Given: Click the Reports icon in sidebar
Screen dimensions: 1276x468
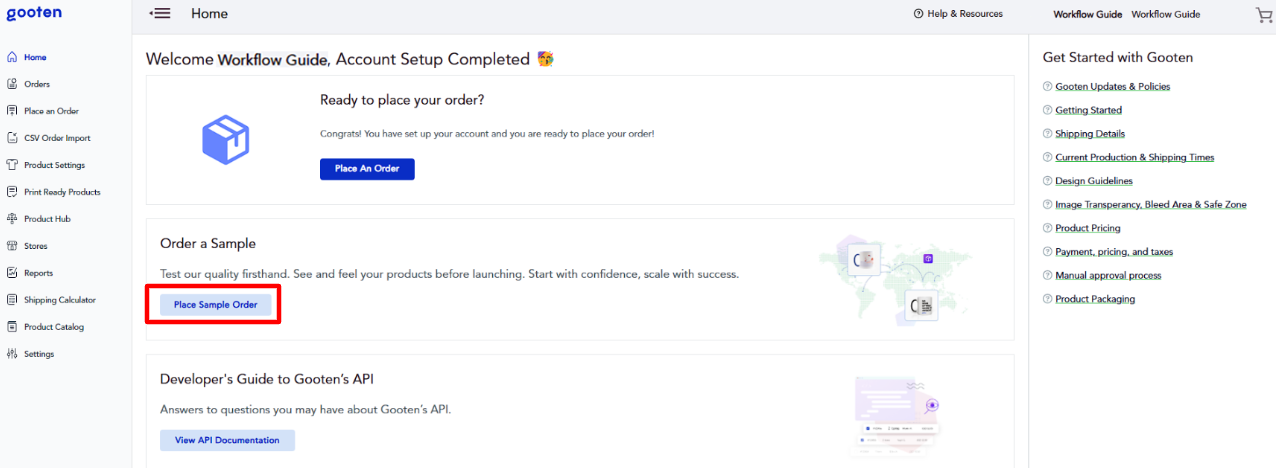Looking at the screenshot, I should pyautogui.click(x=12, y=273).
